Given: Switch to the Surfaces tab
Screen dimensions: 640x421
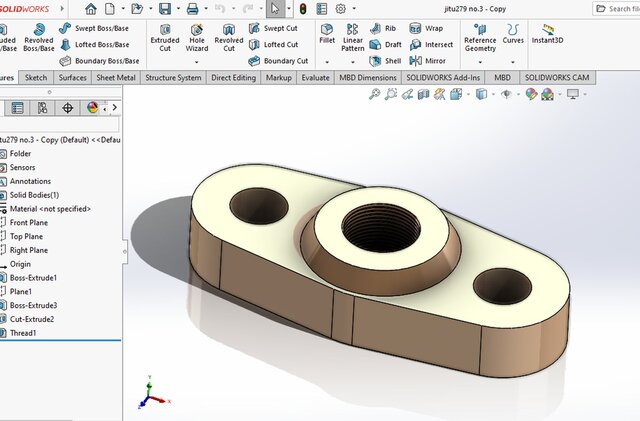Looking at the screenshot, I should (72, 78).
